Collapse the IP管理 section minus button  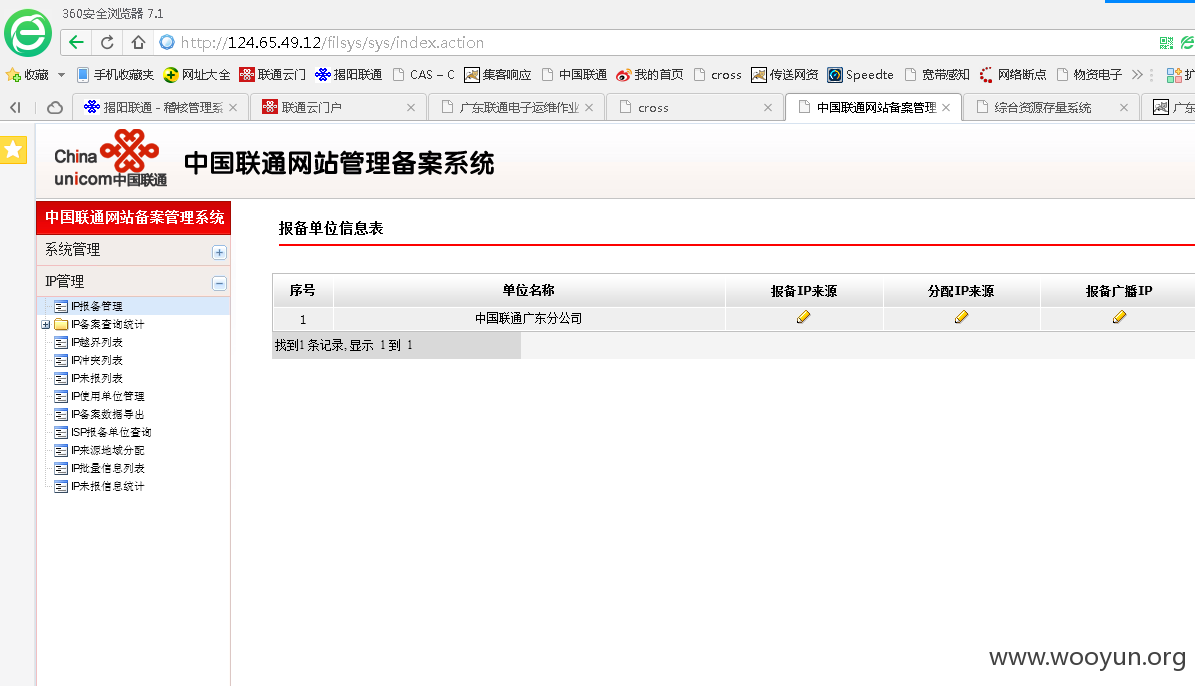tap(219, 284)
